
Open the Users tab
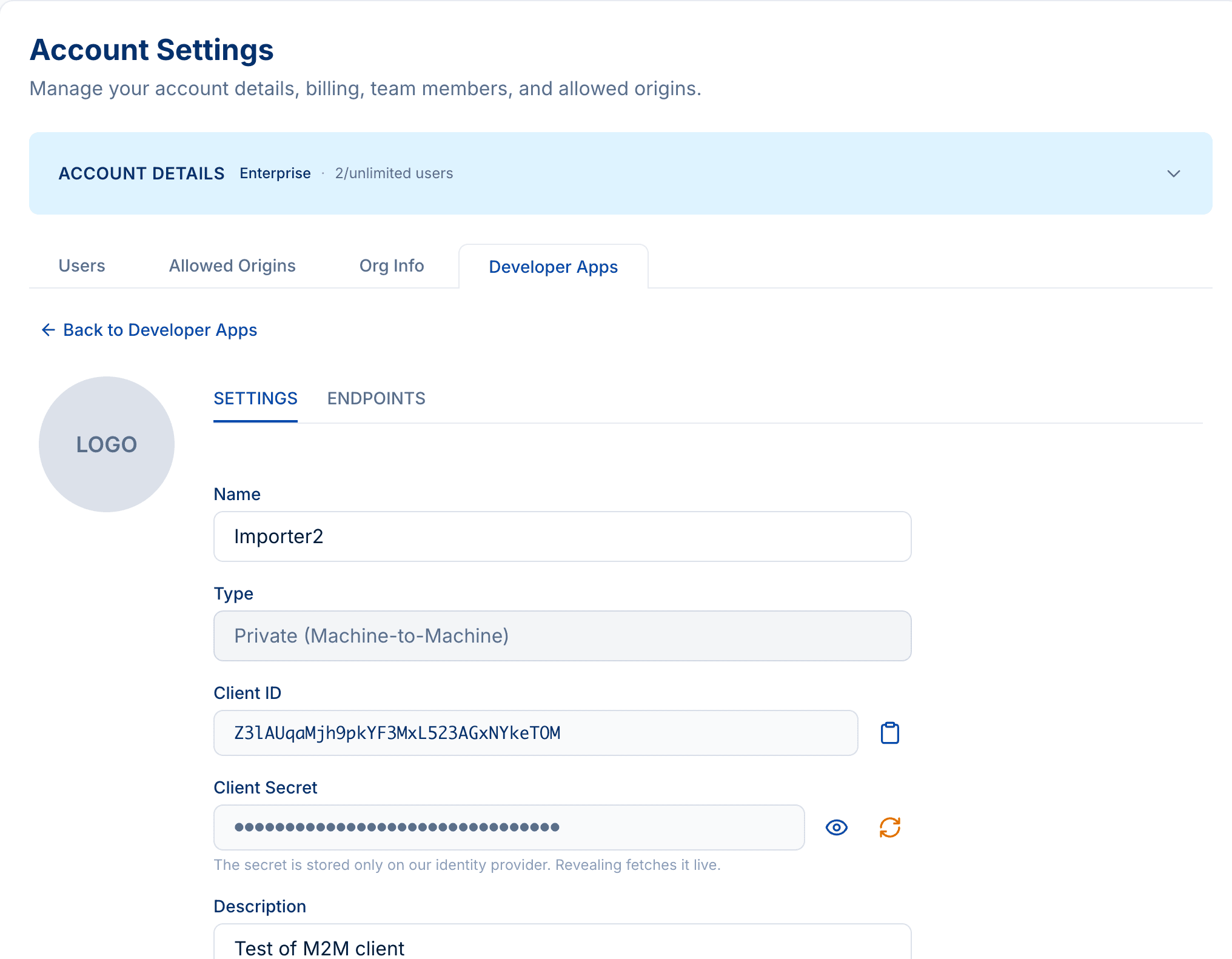pyautogui.click(x=82, y=266)
